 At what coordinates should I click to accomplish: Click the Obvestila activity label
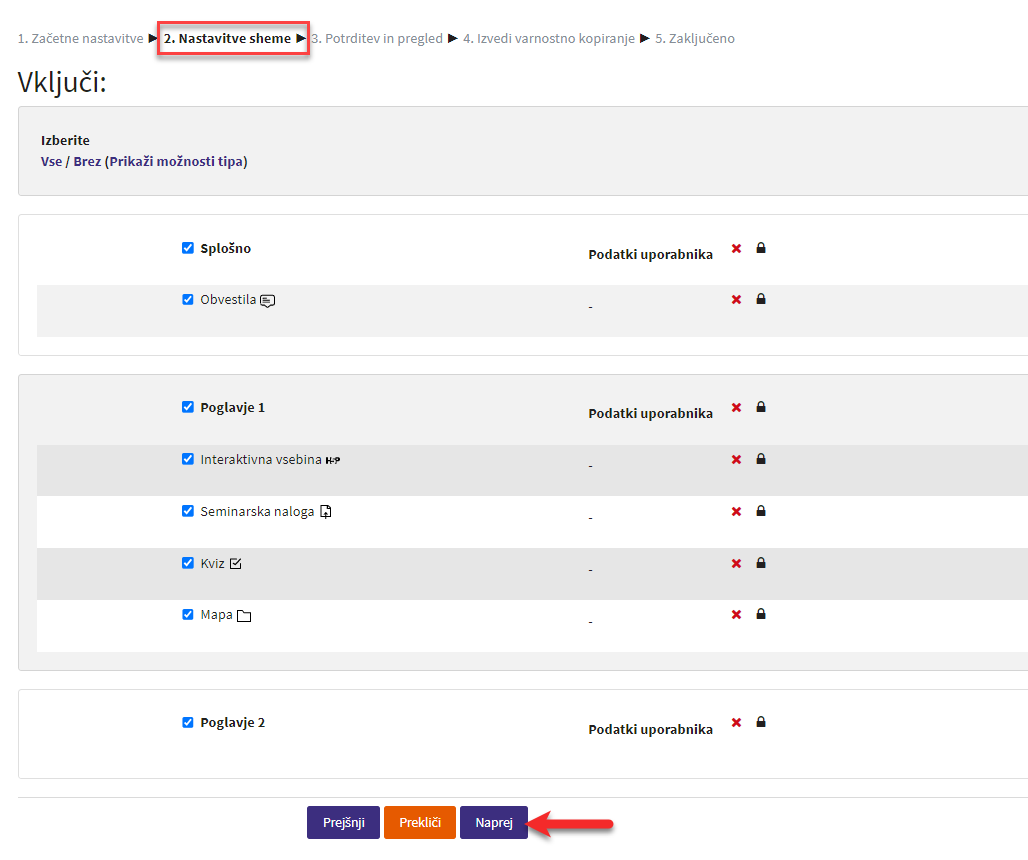[x=228, y=300]
